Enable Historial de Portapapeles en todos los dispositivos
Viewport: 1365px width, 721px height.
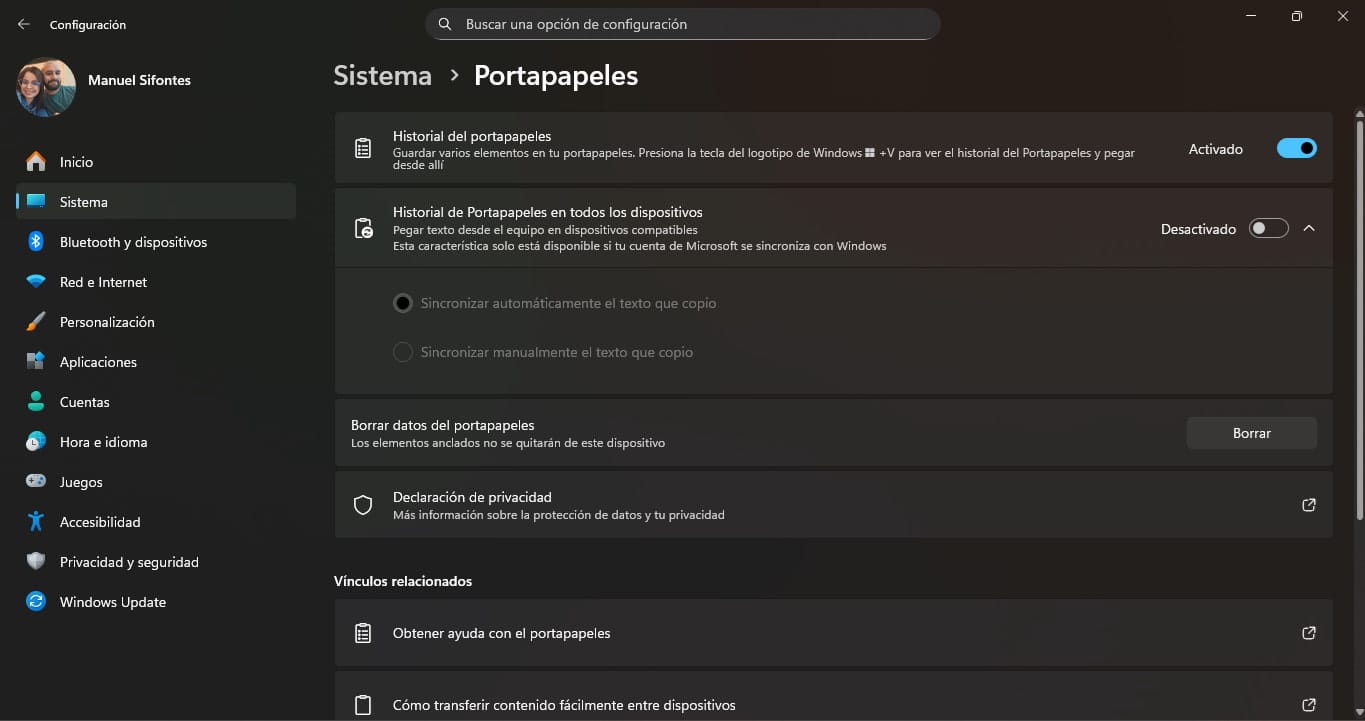pos(1268,228)
